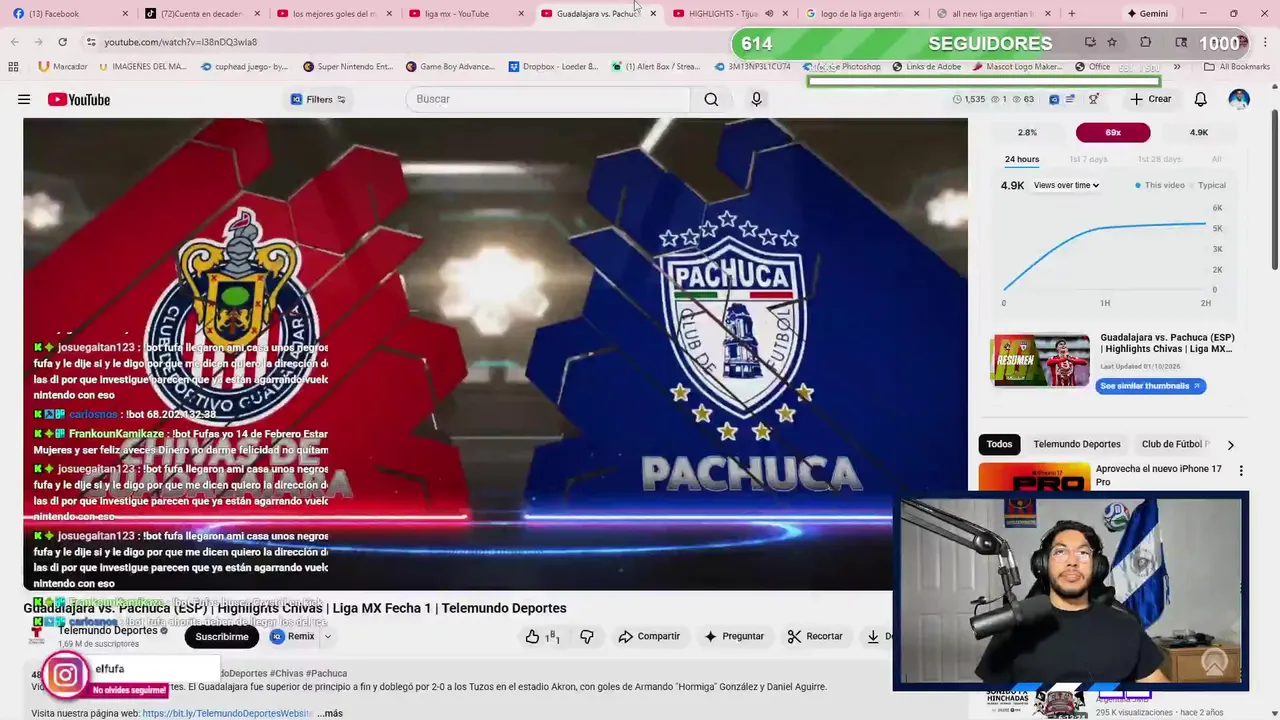Select the 1st 28 days stats tab
The width and height of the screenshot is (1280, 720).
[x=1159, y=159]
